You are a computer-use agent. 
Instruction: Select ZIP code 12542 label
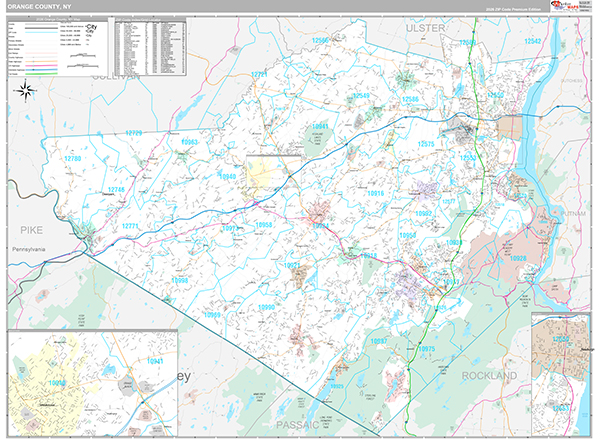coord(537,41)
